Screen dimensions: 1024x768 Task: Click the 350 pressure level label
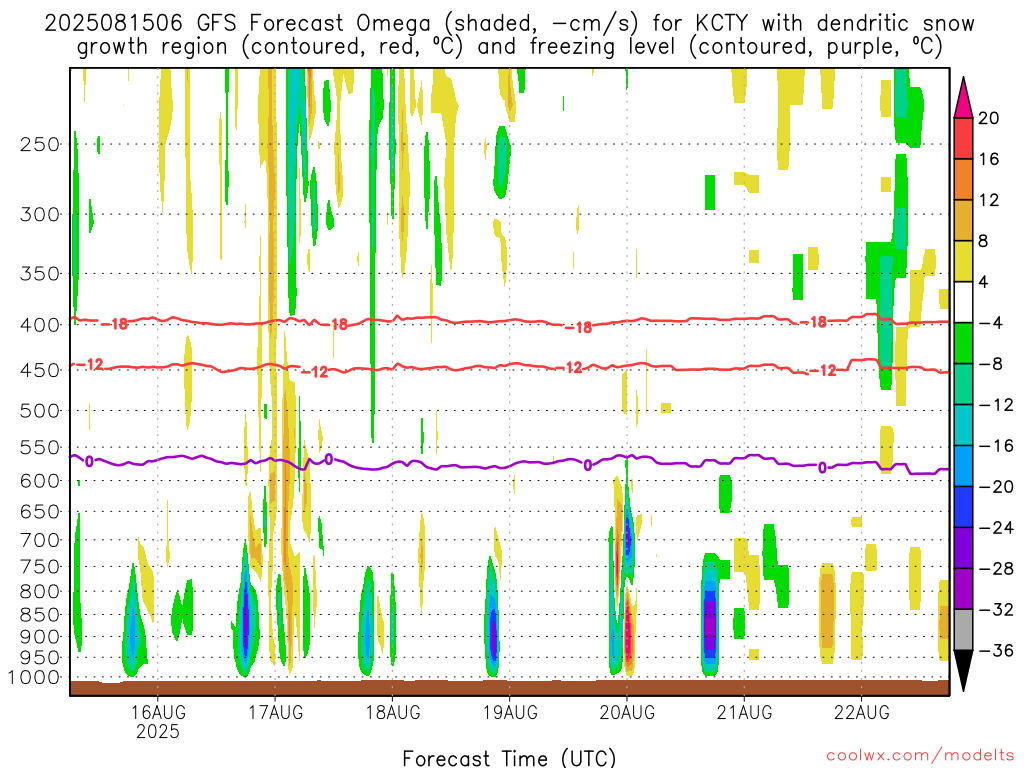coord(40,274)
